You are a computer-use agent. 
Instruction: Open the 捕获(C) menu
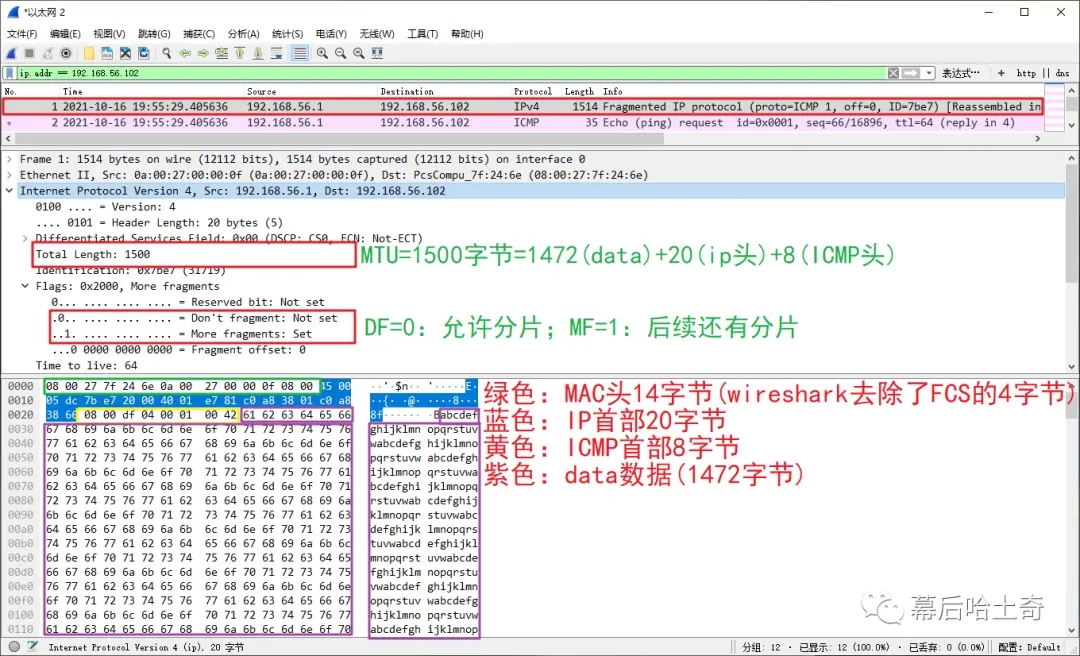pos(199,34)
